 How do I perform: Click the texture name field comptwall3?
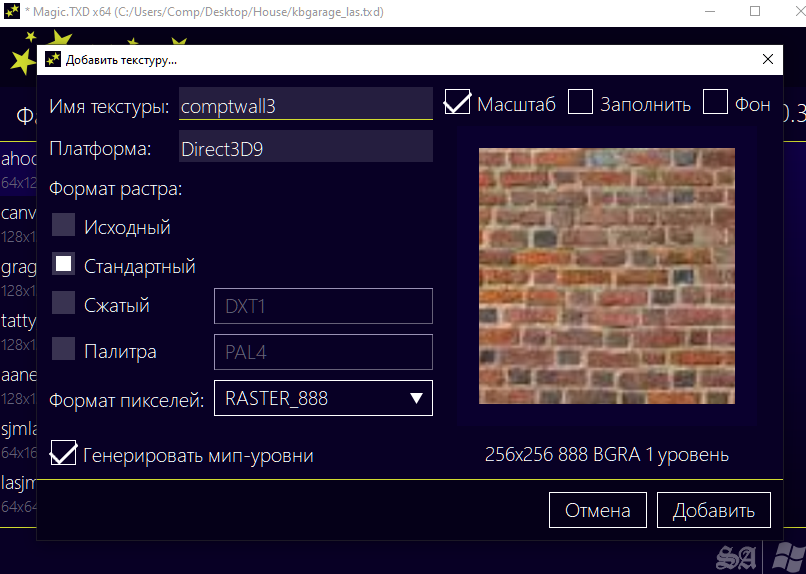click(305, 105)
